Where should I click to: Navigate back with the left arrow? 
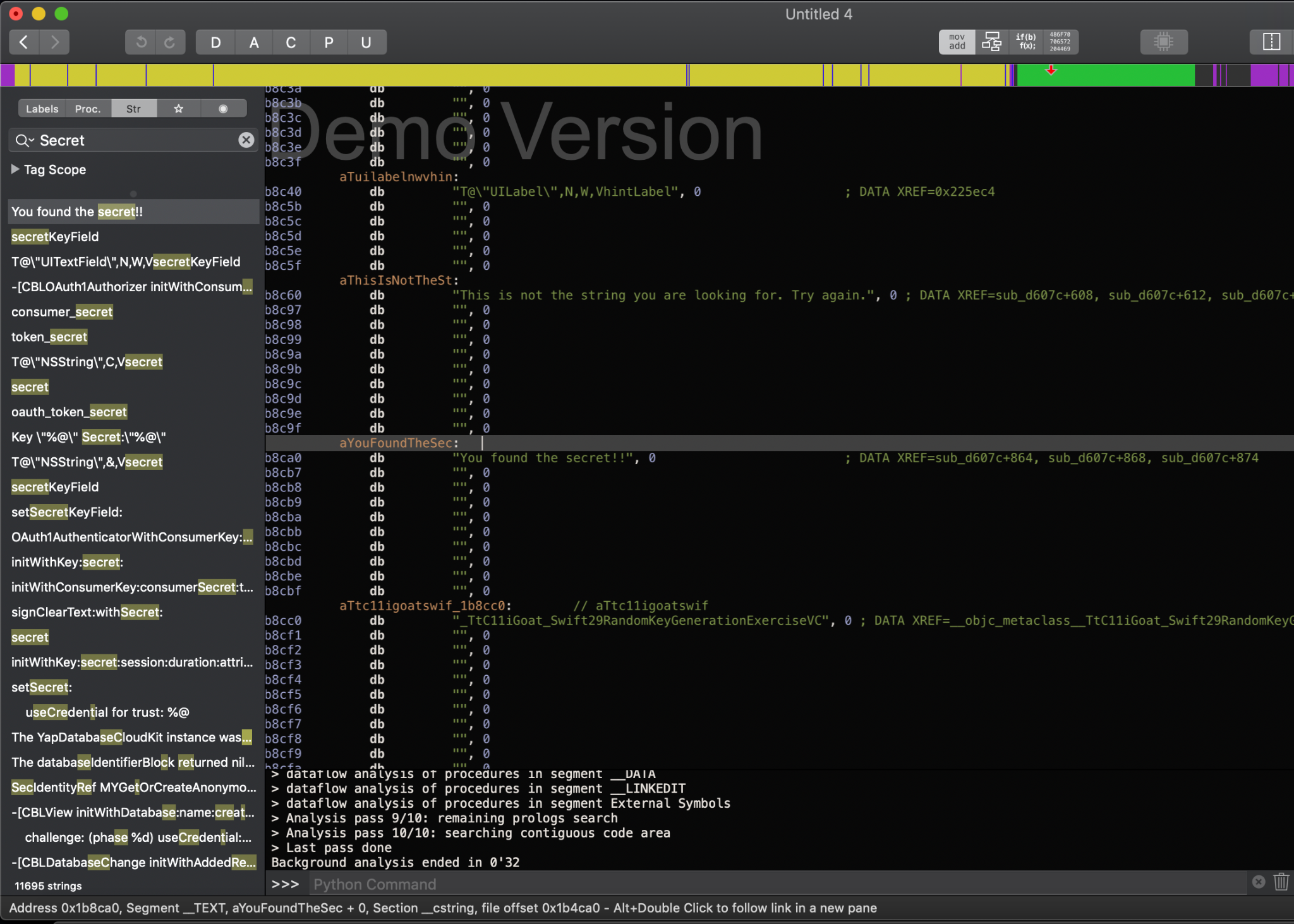(x=24, y=42)
